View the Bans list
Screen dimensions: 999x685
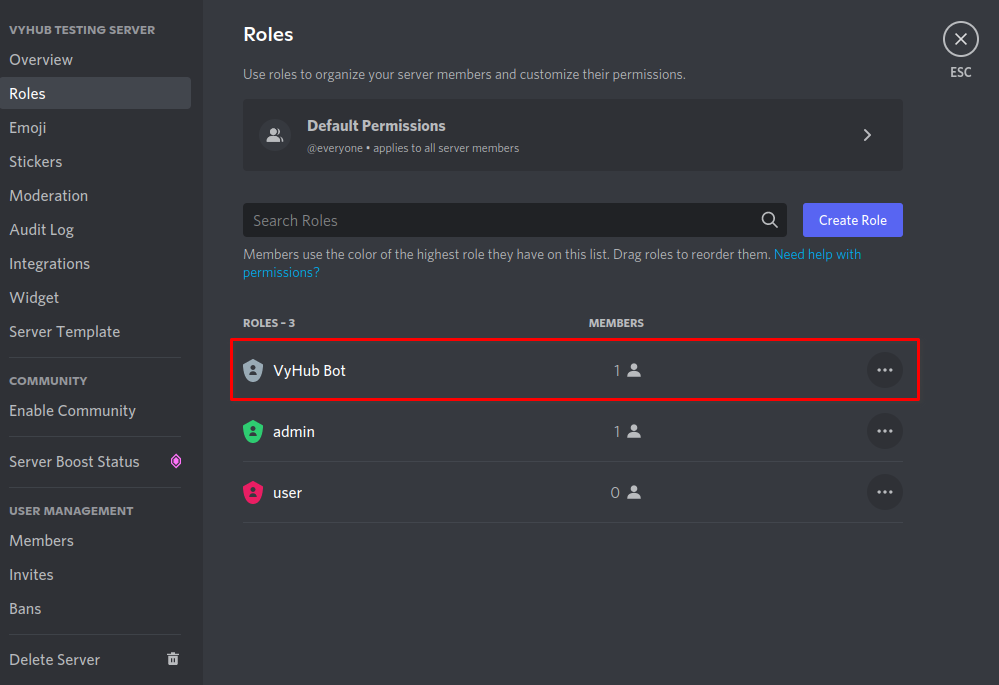click(25, 608)
